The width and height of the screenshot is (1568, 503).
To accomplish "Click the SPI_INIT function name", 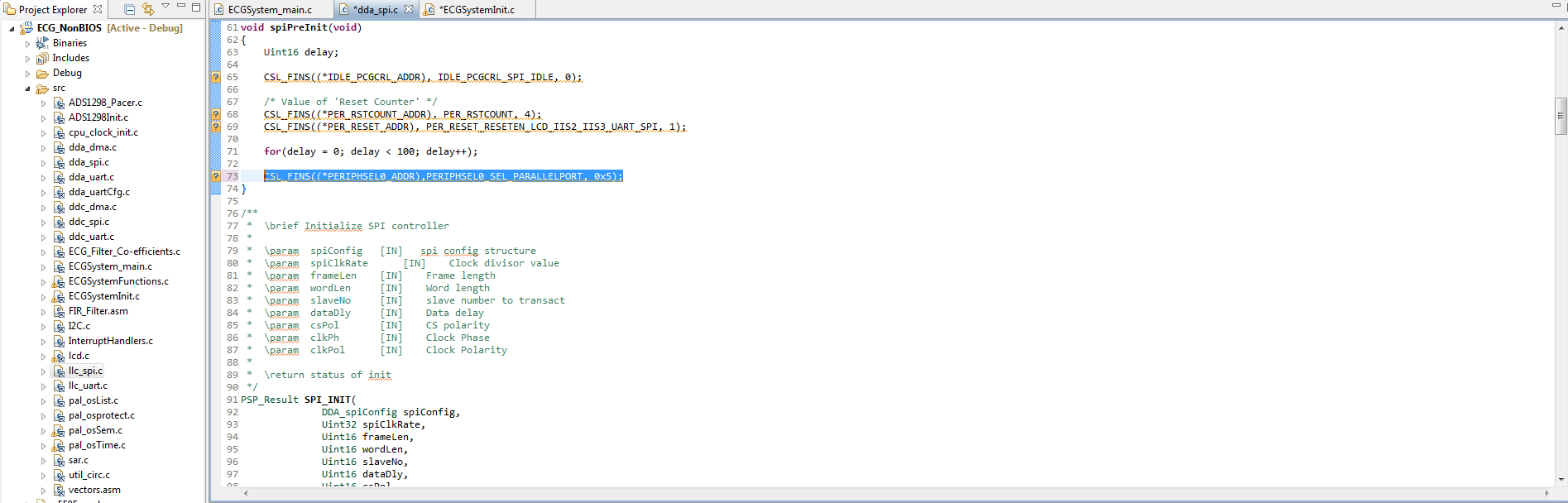I will click(328, 400).
